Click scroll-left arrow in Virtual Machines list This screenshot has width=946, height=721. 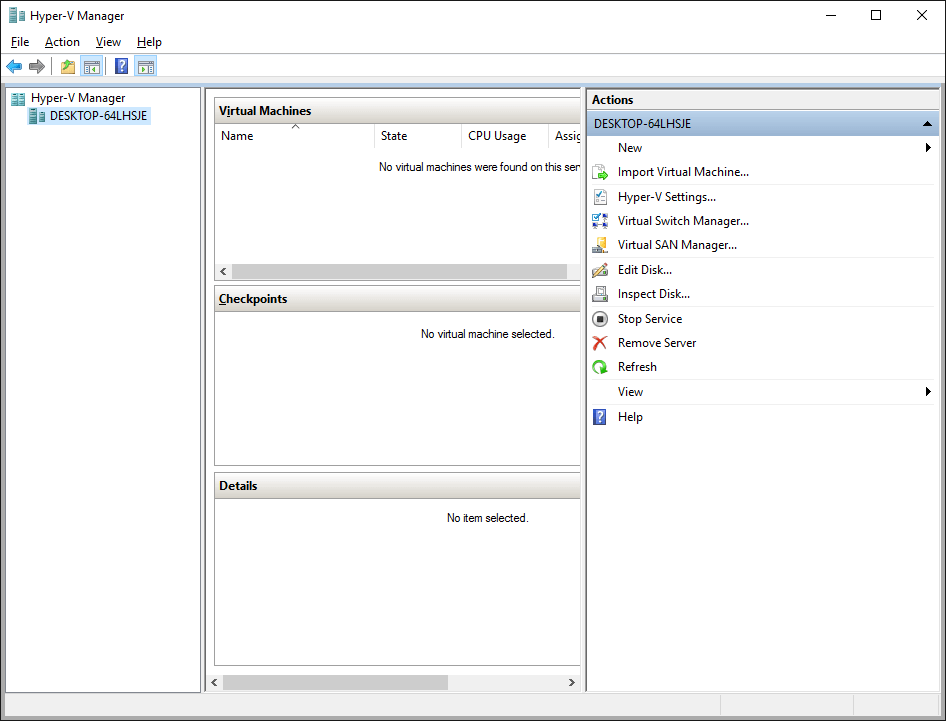(x=223, y=272)
